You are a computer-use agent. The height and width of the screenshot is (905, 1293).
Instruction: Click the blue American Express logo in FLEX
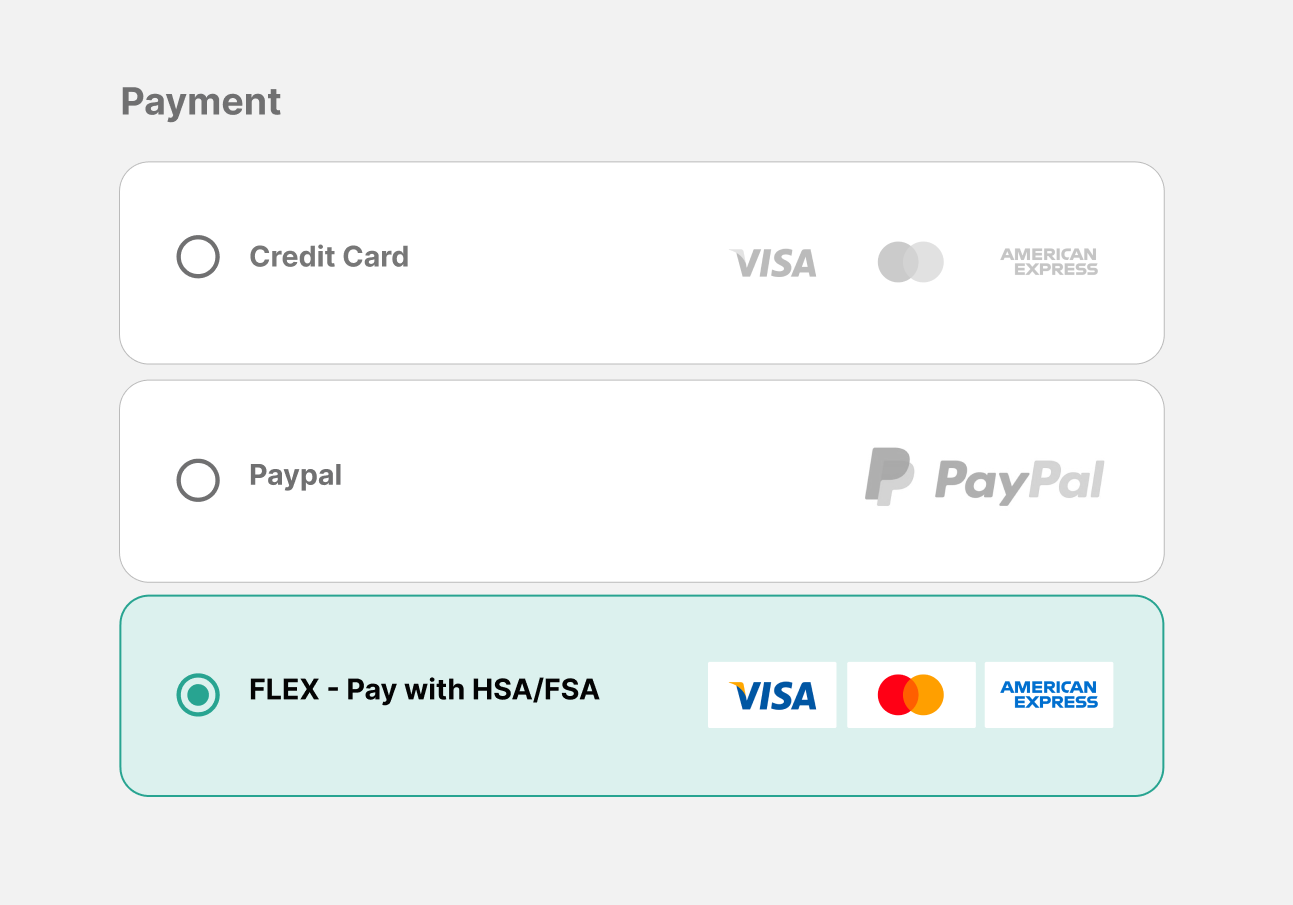click(x=1049, y=695)
